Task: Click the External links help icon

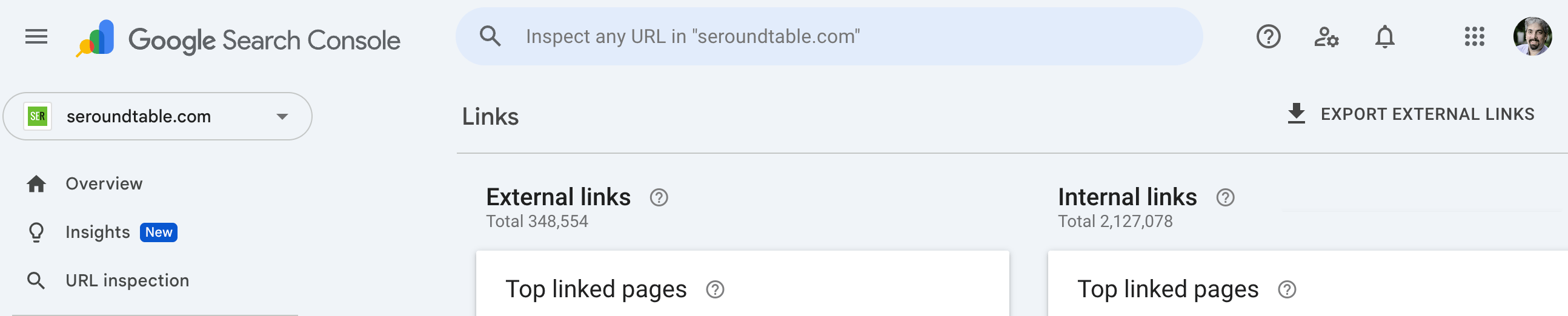Action: [659, 197]
